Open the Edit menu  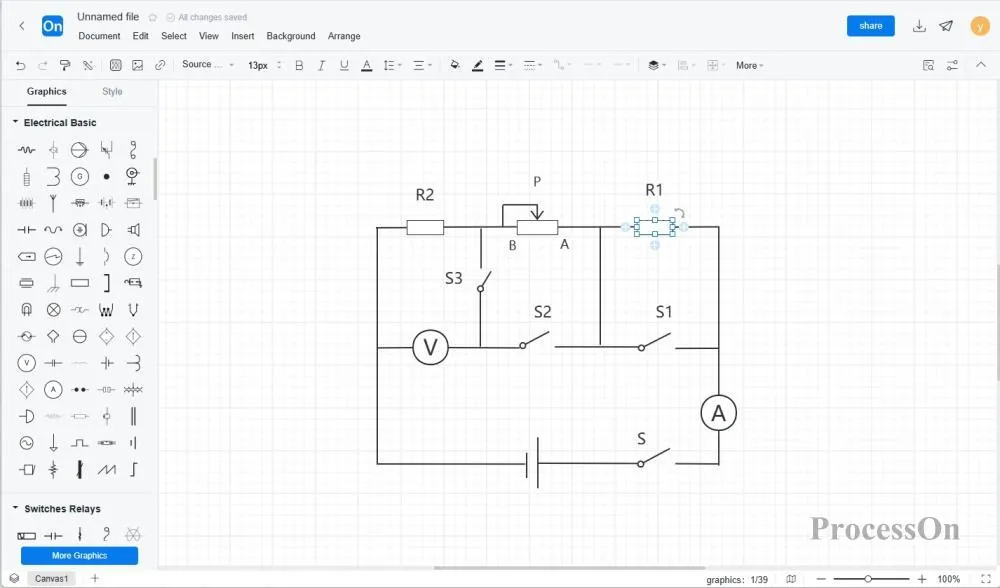[x=140, y=36]
